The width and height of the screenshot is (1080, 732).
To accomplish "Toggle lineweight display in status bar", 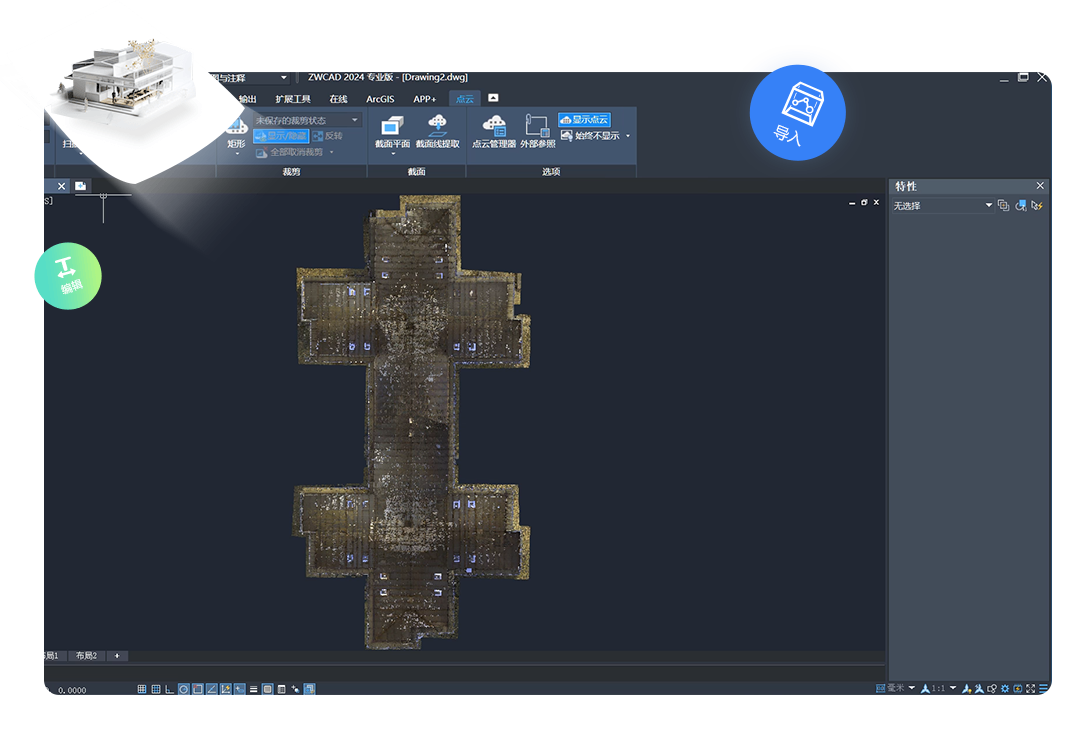I will (x=253, y=689).
